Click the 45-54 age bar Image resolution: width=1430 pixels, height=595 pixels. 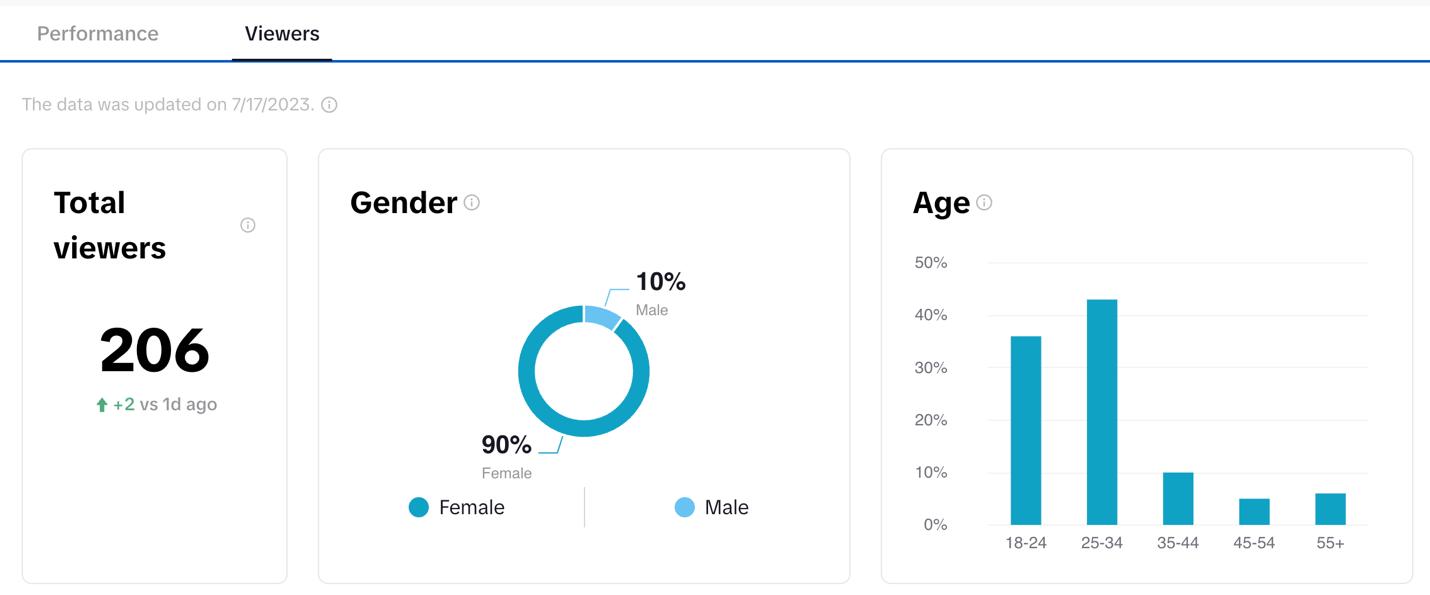[x=1254, y=511]
